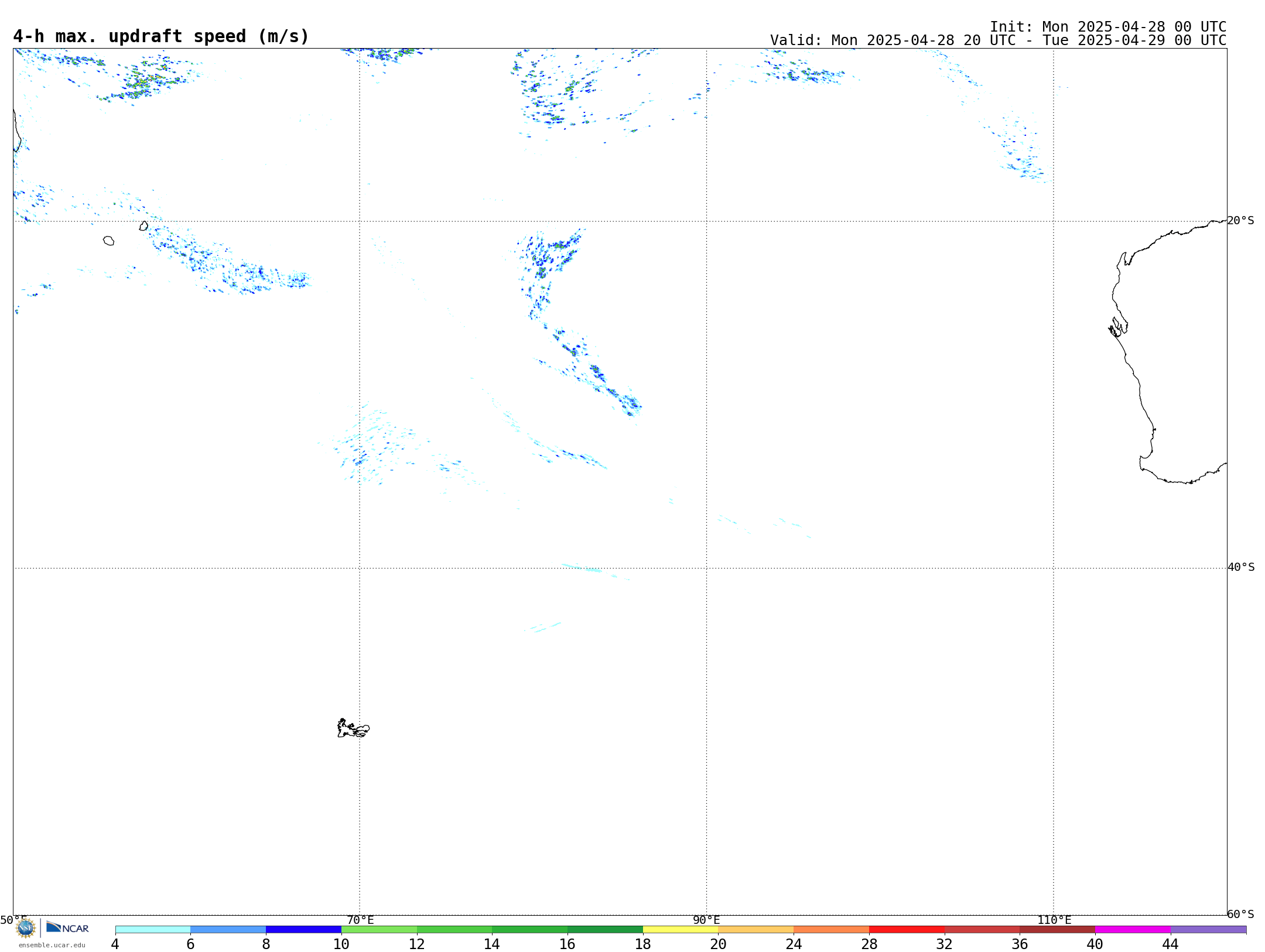
Task: Click the 110°E longitude label
Action: [x=1054, y=920]
